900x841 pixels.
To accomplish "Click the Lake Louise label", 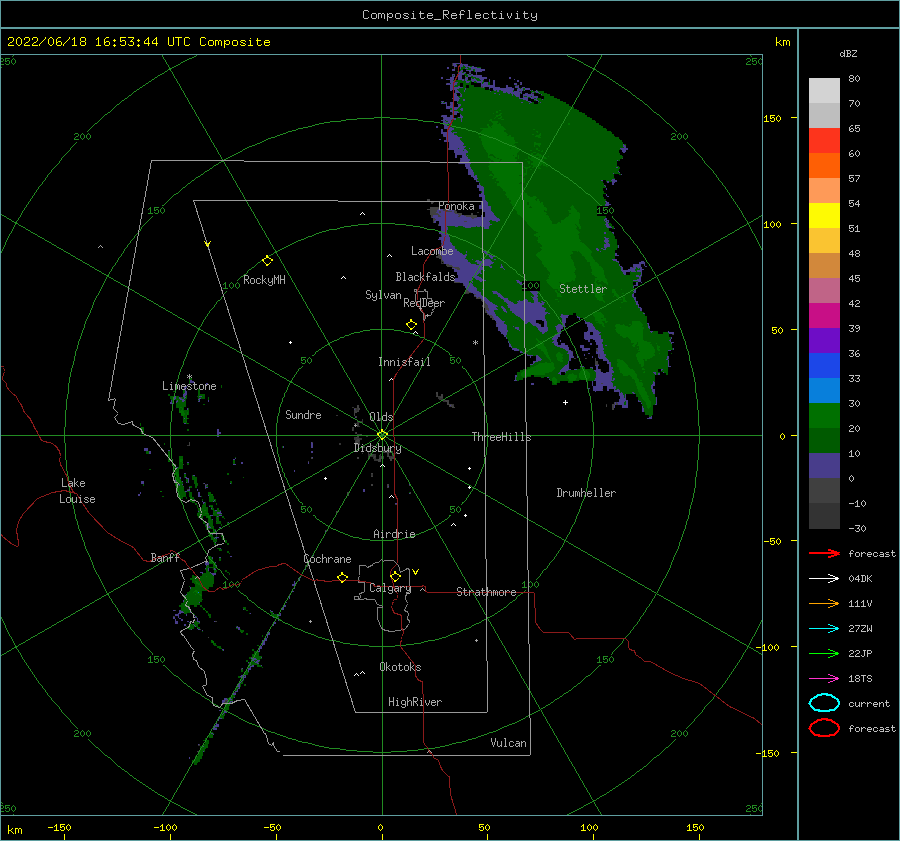I will (78, 491).
